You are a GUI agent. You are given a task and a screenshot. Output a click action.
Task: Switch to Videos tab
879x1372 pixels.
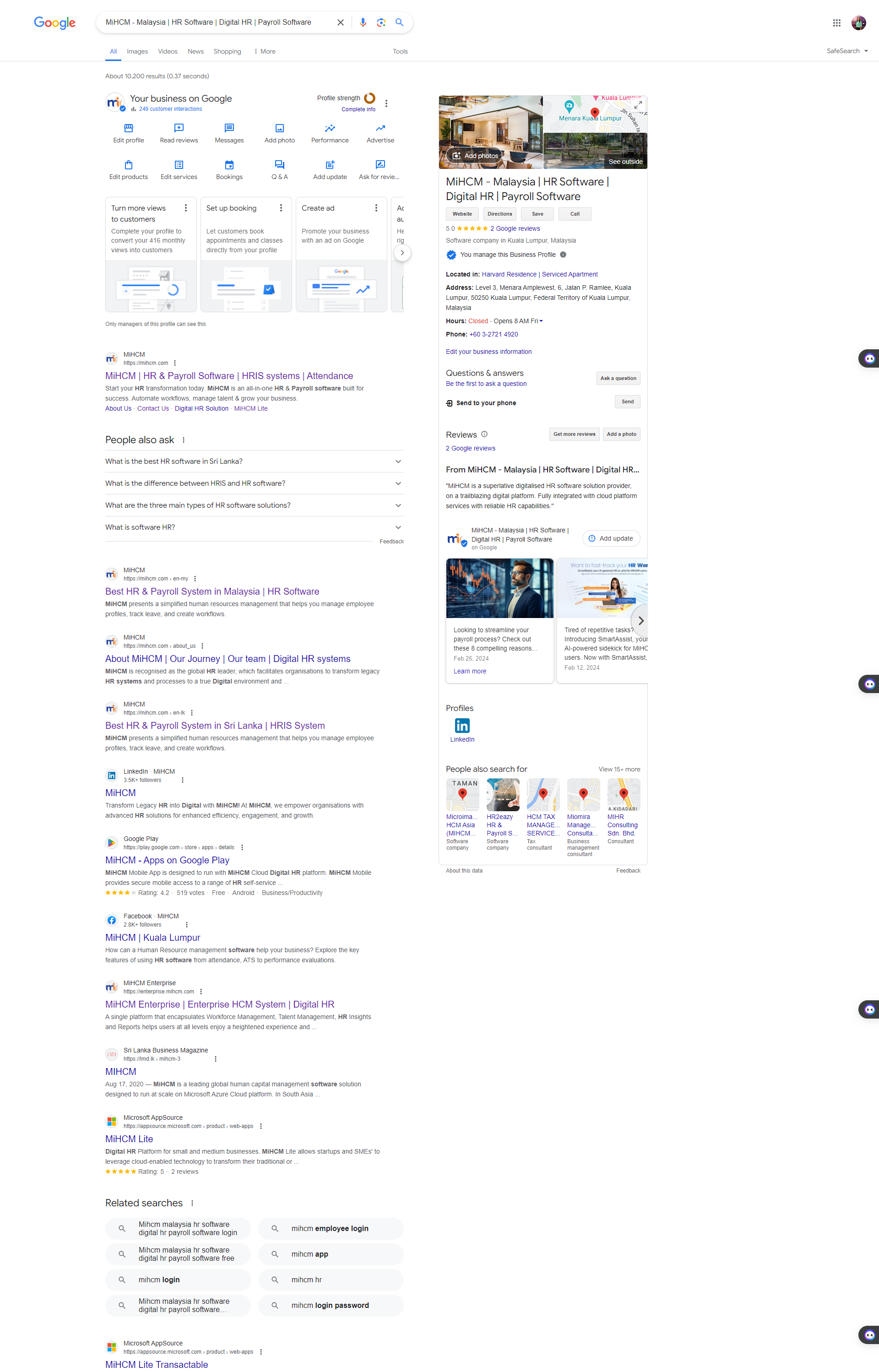168,51
